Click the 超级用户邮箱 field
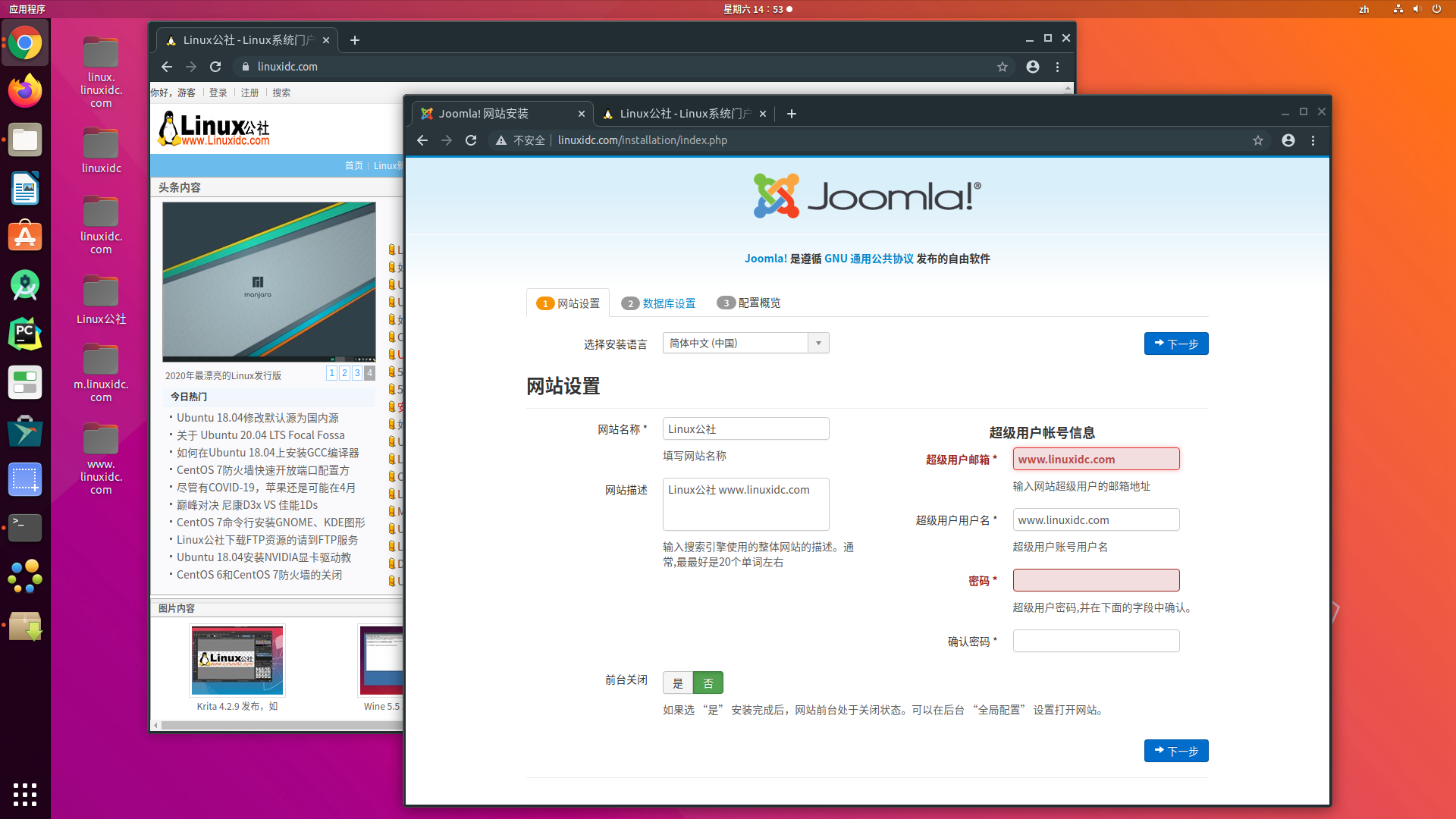1456x819 pixels. (x=1096, y=459)
